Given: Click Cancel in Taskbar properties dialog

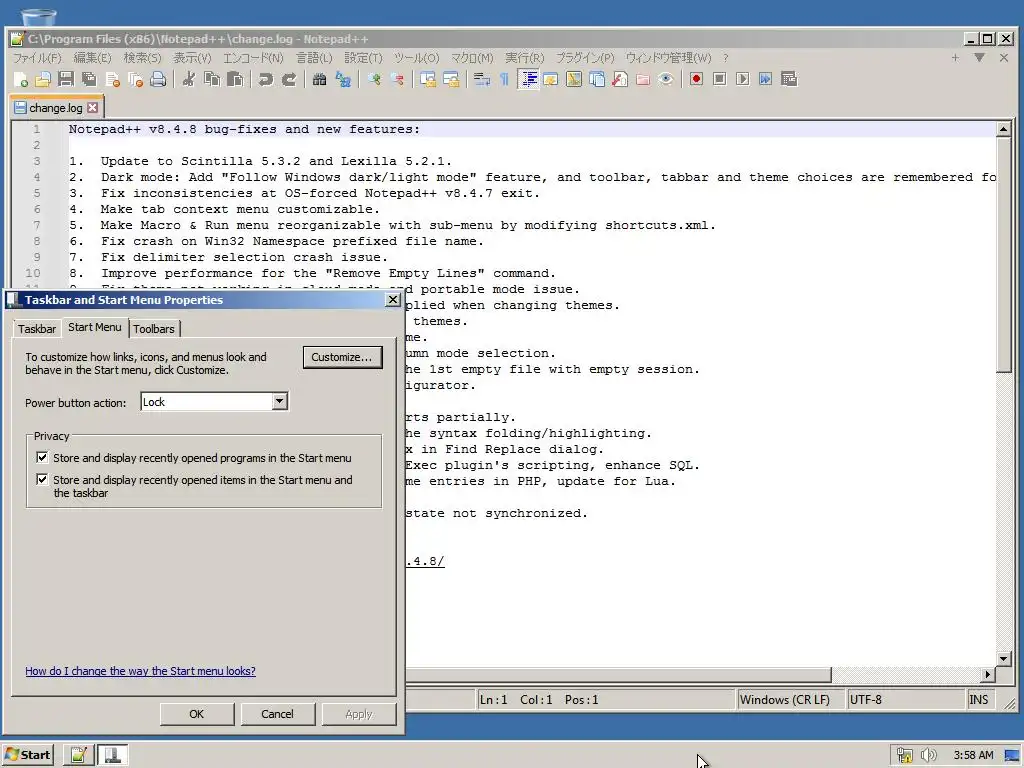Looking at the screenshot, I should pyautogui.click(x=278, y=714).
